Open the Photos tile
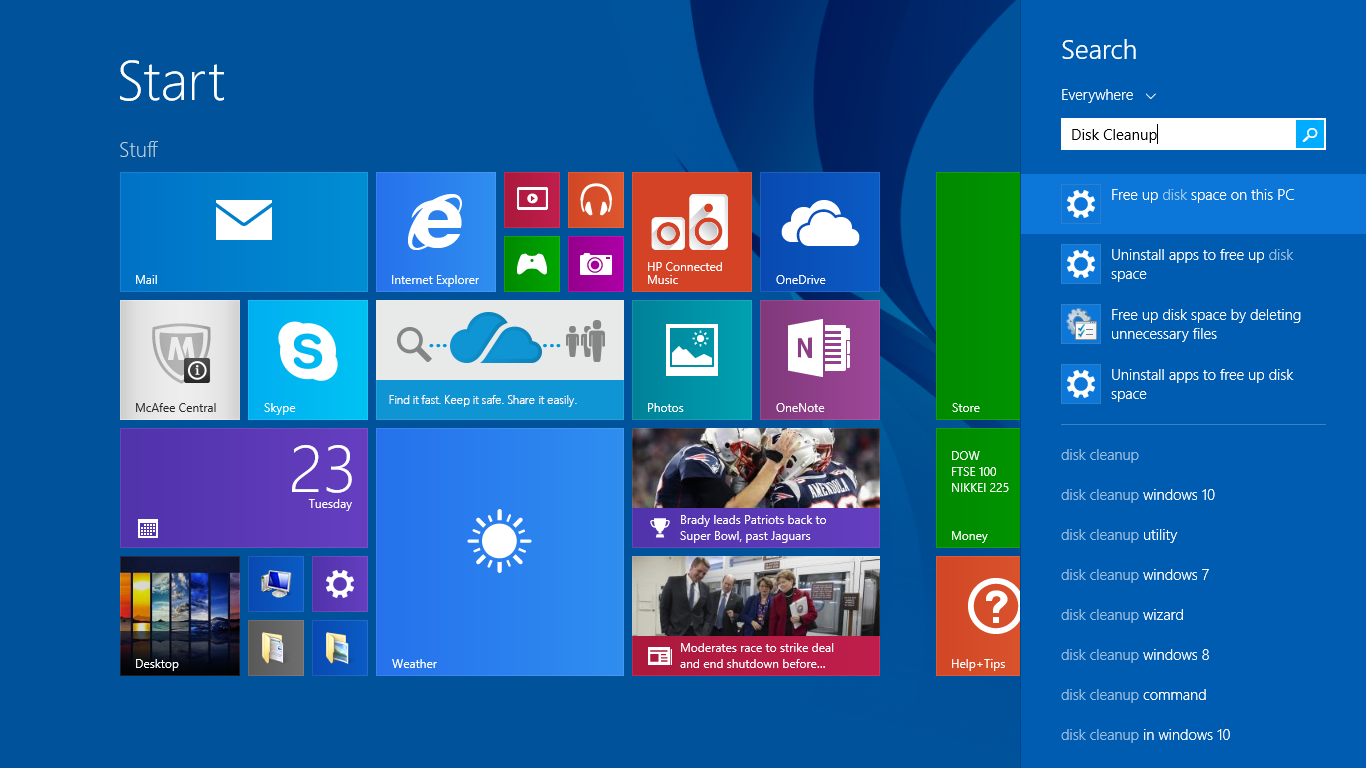The width and height of the screenshot is (1366, 768). [692, 360]
